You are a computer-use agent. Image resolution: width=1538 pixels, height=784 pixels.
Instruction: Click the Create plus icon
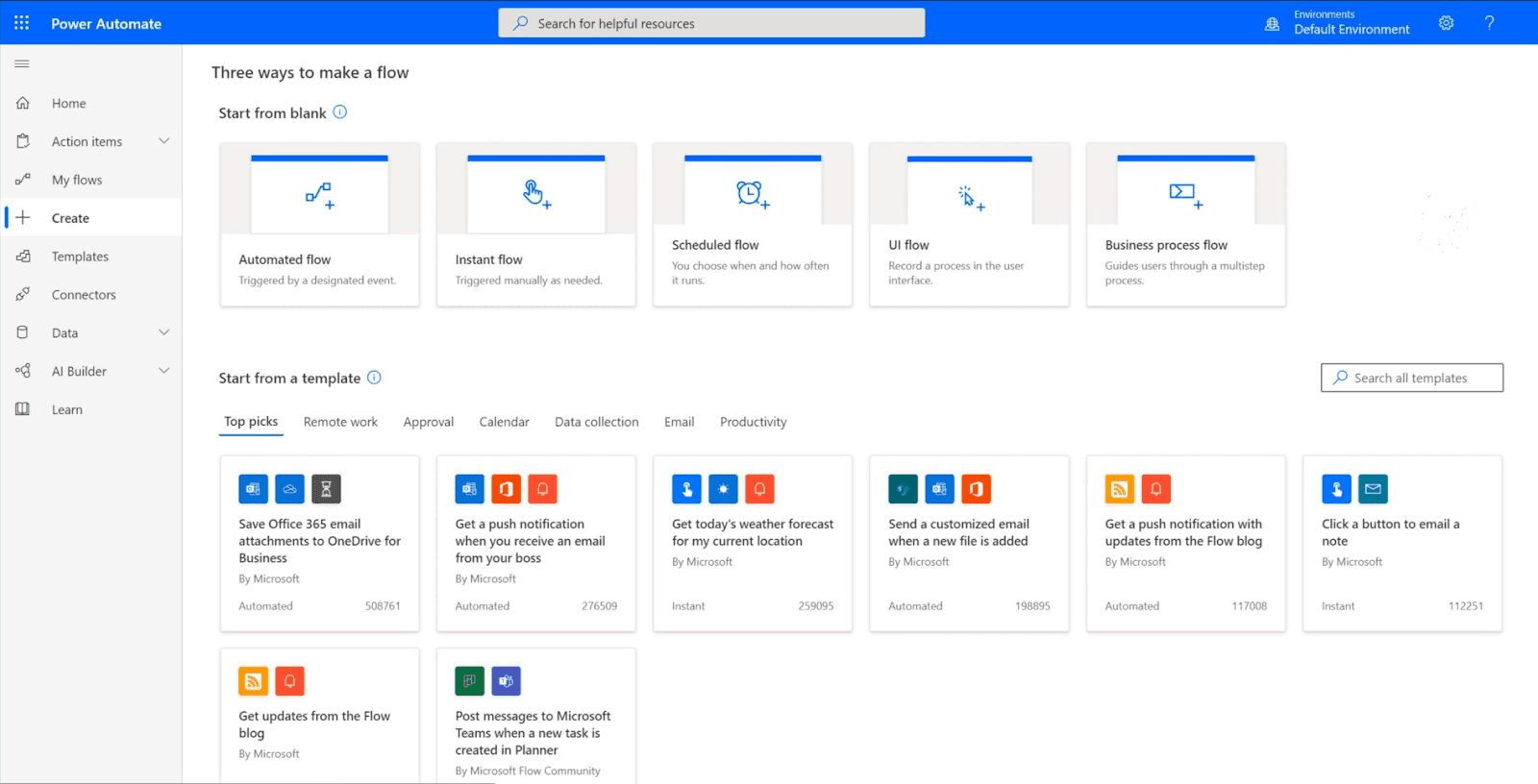pyautogui.click(x=23, y=218)
